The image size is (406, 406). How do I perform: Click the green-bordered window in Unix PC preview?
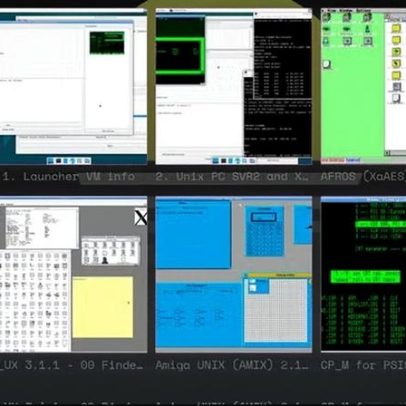coord(180,56)
